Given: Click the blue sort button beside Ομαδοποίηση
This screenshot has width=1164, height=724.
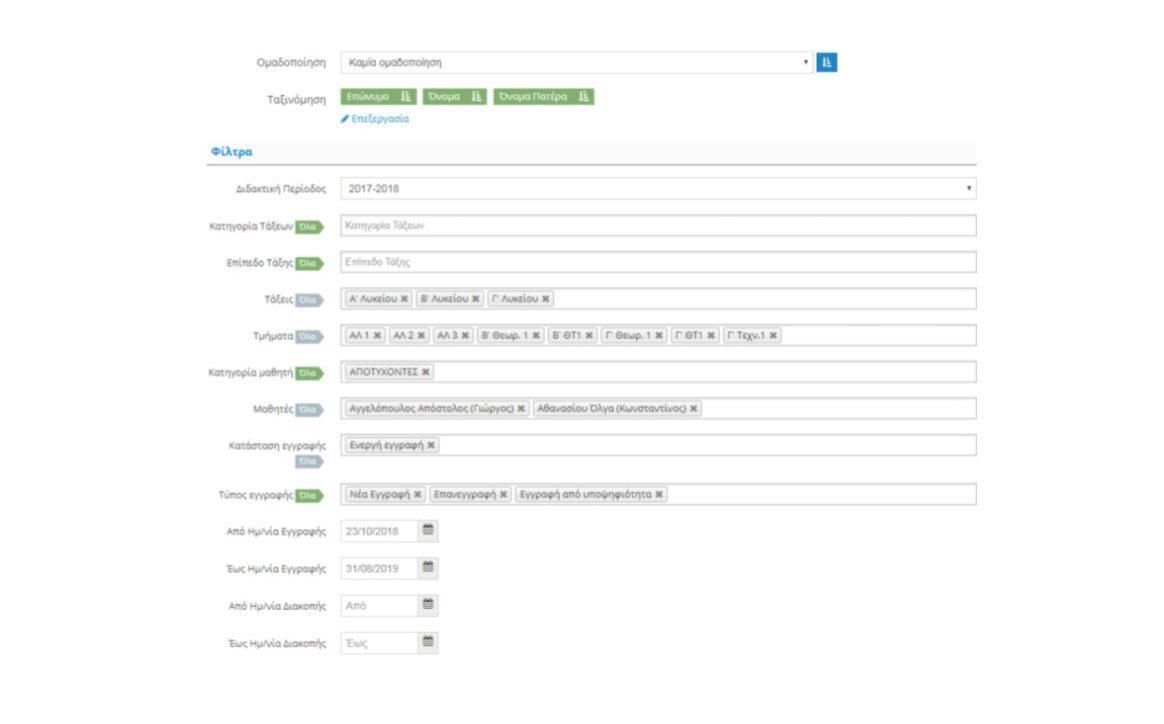Looking at the screenshot, I should click(x=826, y=62).
